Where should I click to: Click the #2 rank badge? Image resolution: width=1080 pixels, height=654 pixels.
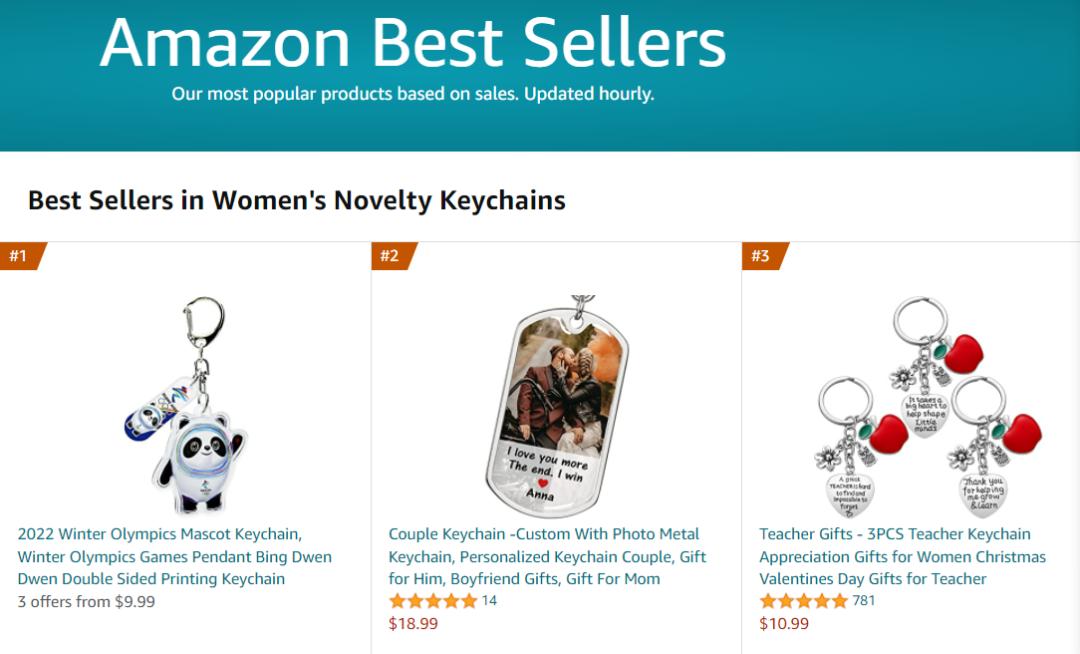click(390, 256)
